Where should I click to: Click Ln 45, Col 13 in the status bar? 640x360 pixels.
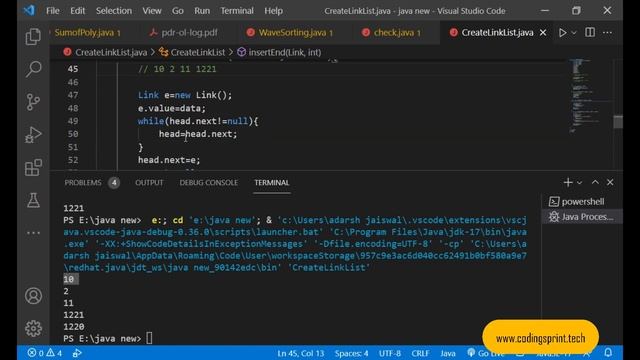(300, 353)
